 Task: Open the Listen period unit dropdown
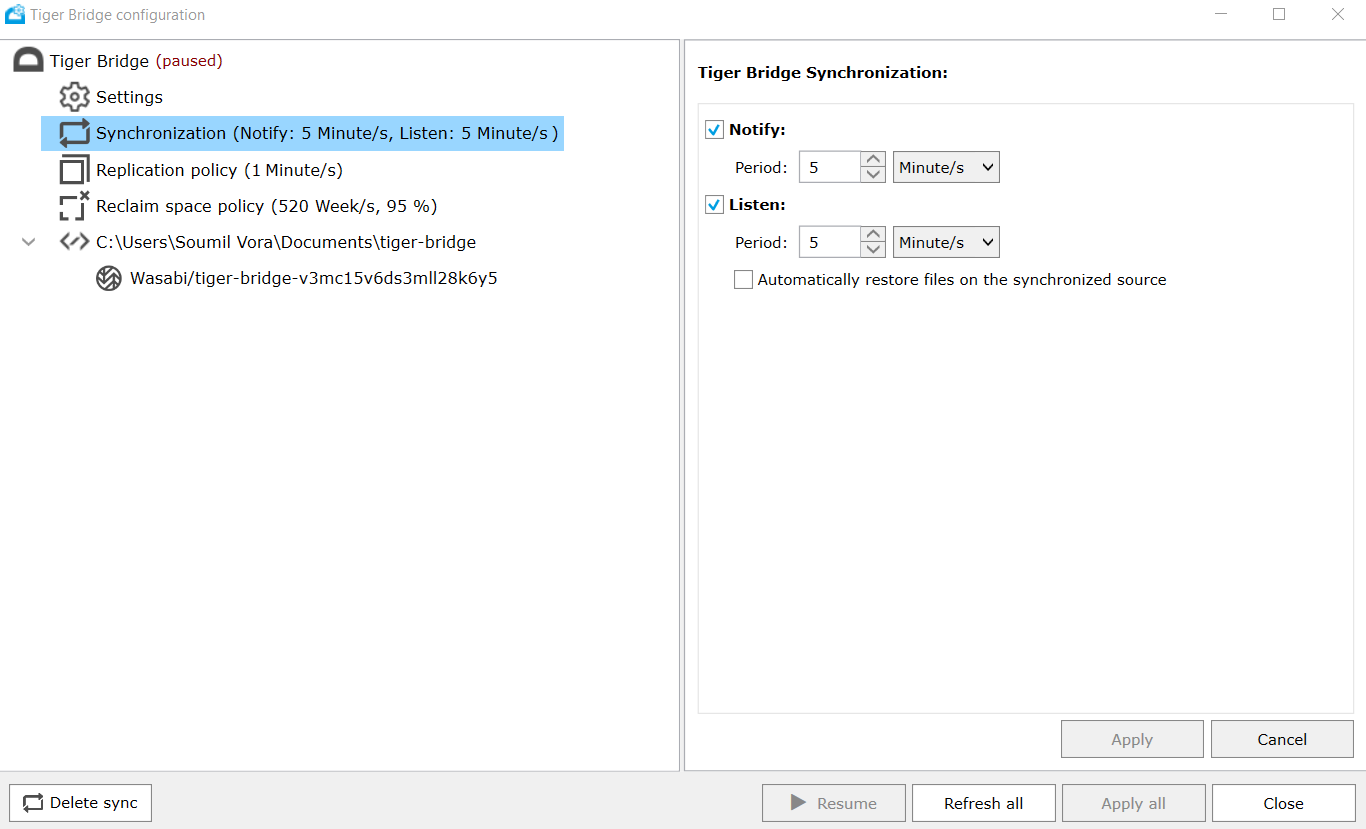(946, 242)
